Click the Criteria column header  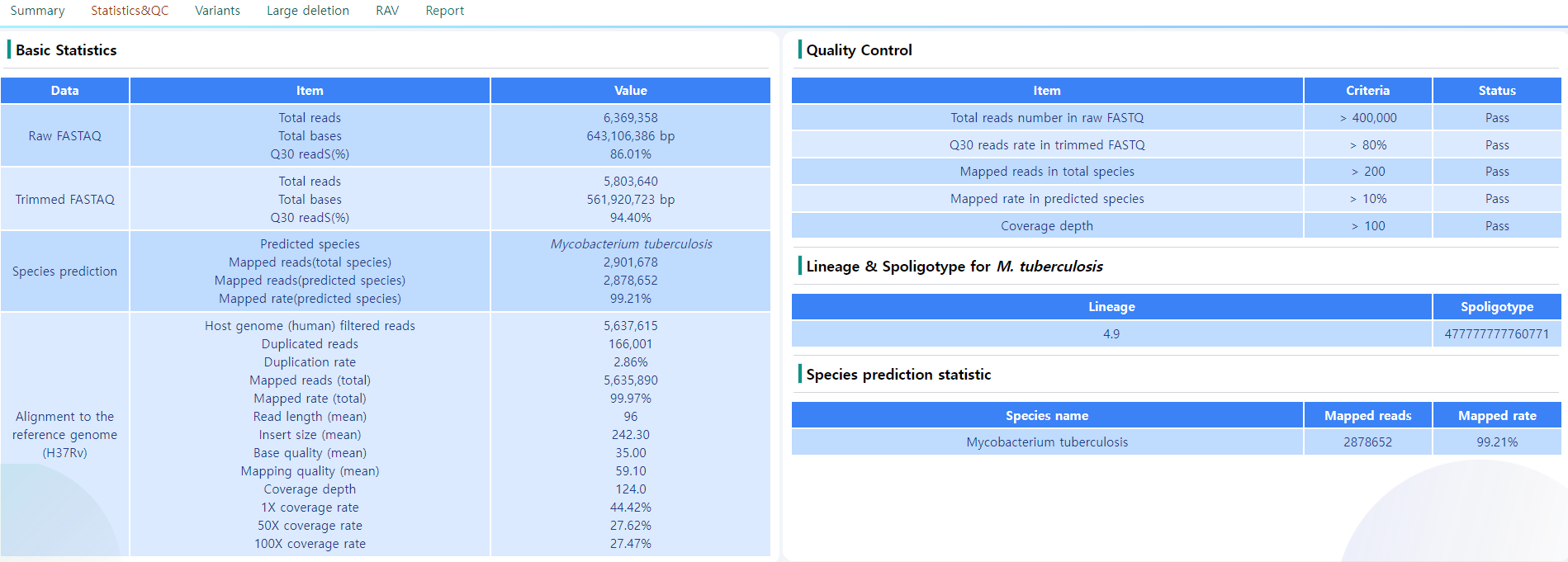[1368, 91]
